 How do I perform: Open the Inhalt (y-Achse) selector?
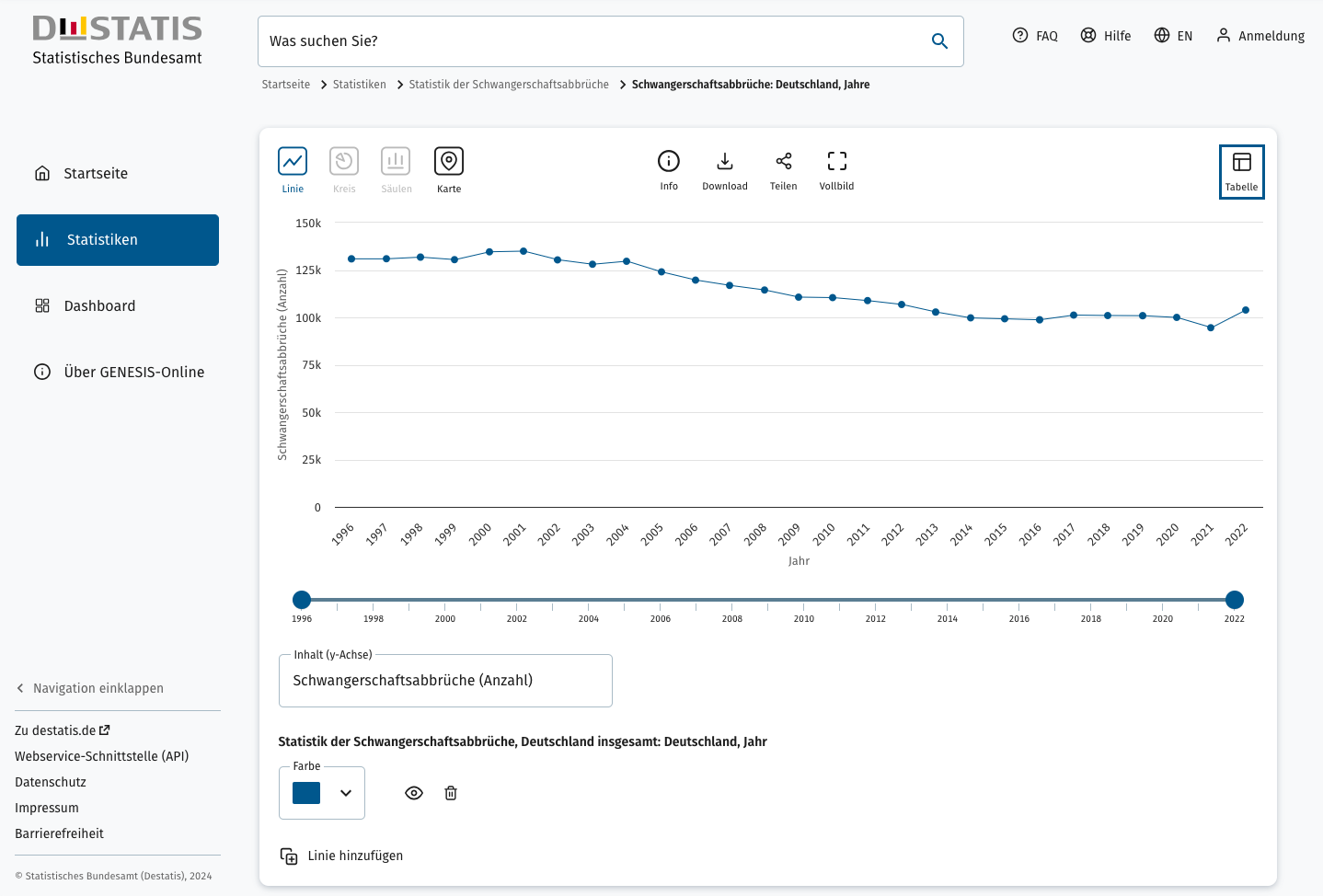click(x=445, y=681)
